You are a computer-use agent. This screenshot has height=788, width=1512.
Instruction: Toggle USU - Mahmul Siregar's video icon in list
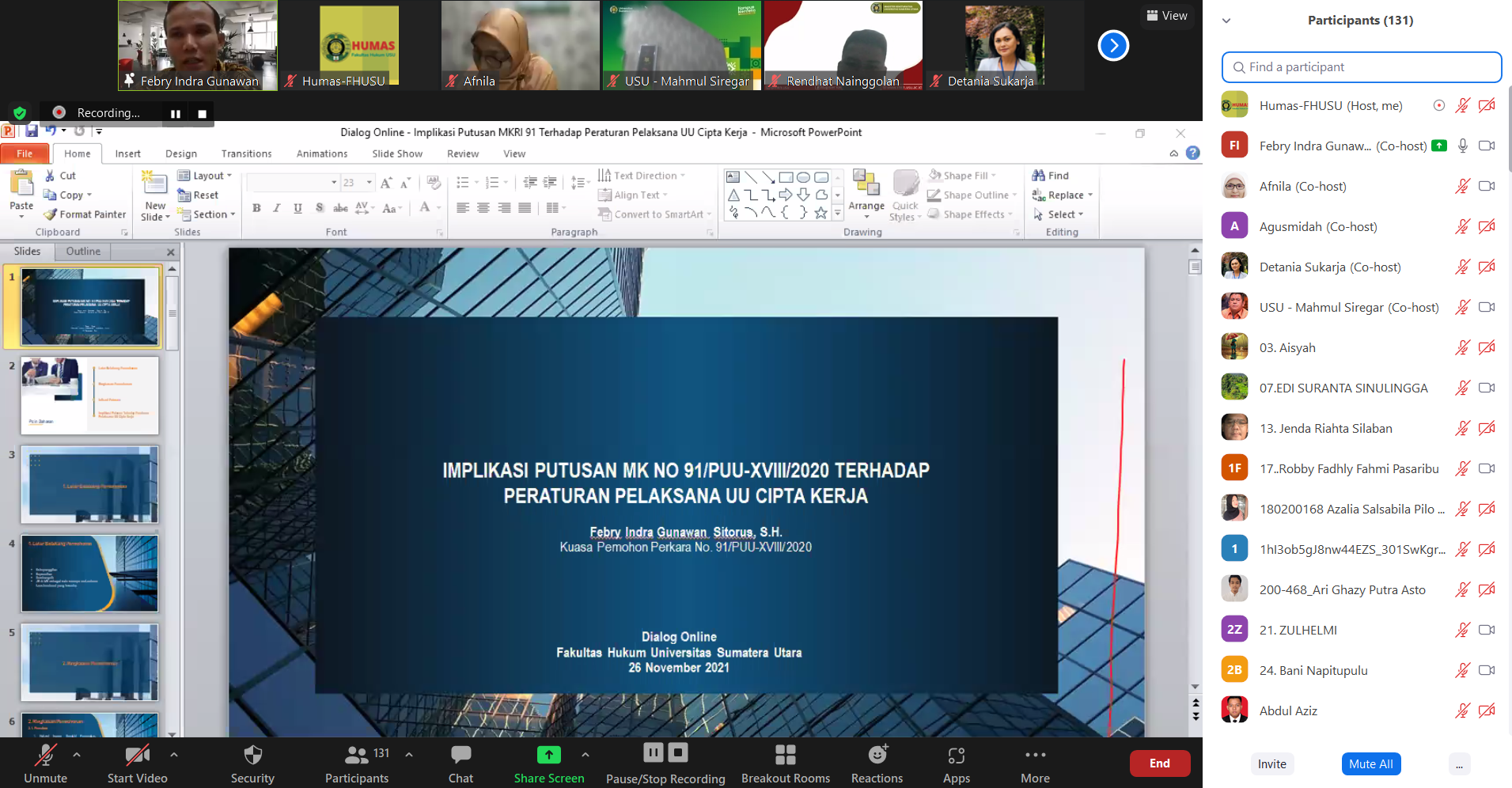tap(1487, 307)
